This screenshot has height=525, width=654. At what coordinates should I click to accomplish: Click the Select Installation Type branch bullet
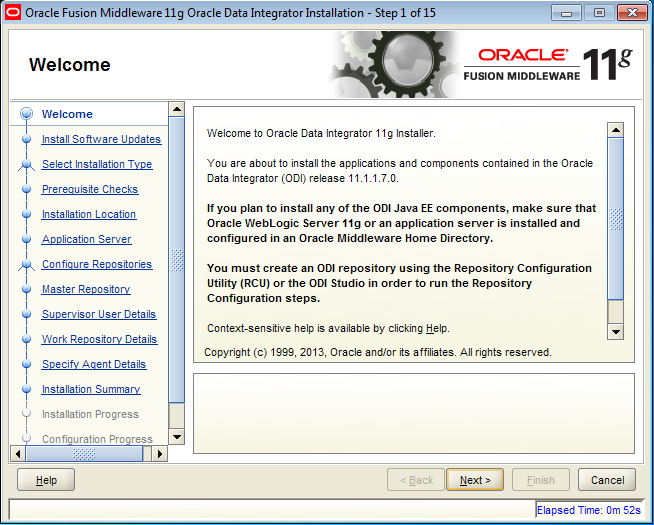(x=26, y=164)
